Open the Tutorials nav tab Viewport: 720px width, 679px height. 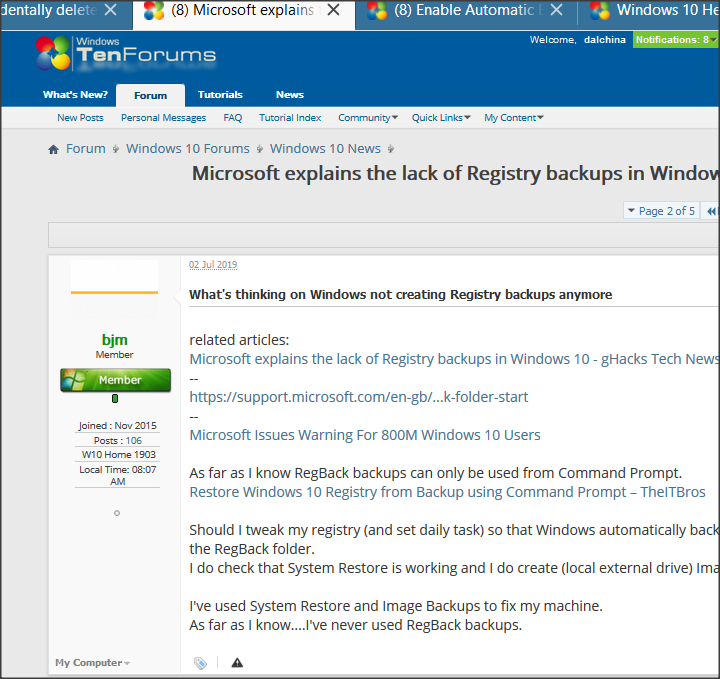pyautogui.click(x=220, y=95)
